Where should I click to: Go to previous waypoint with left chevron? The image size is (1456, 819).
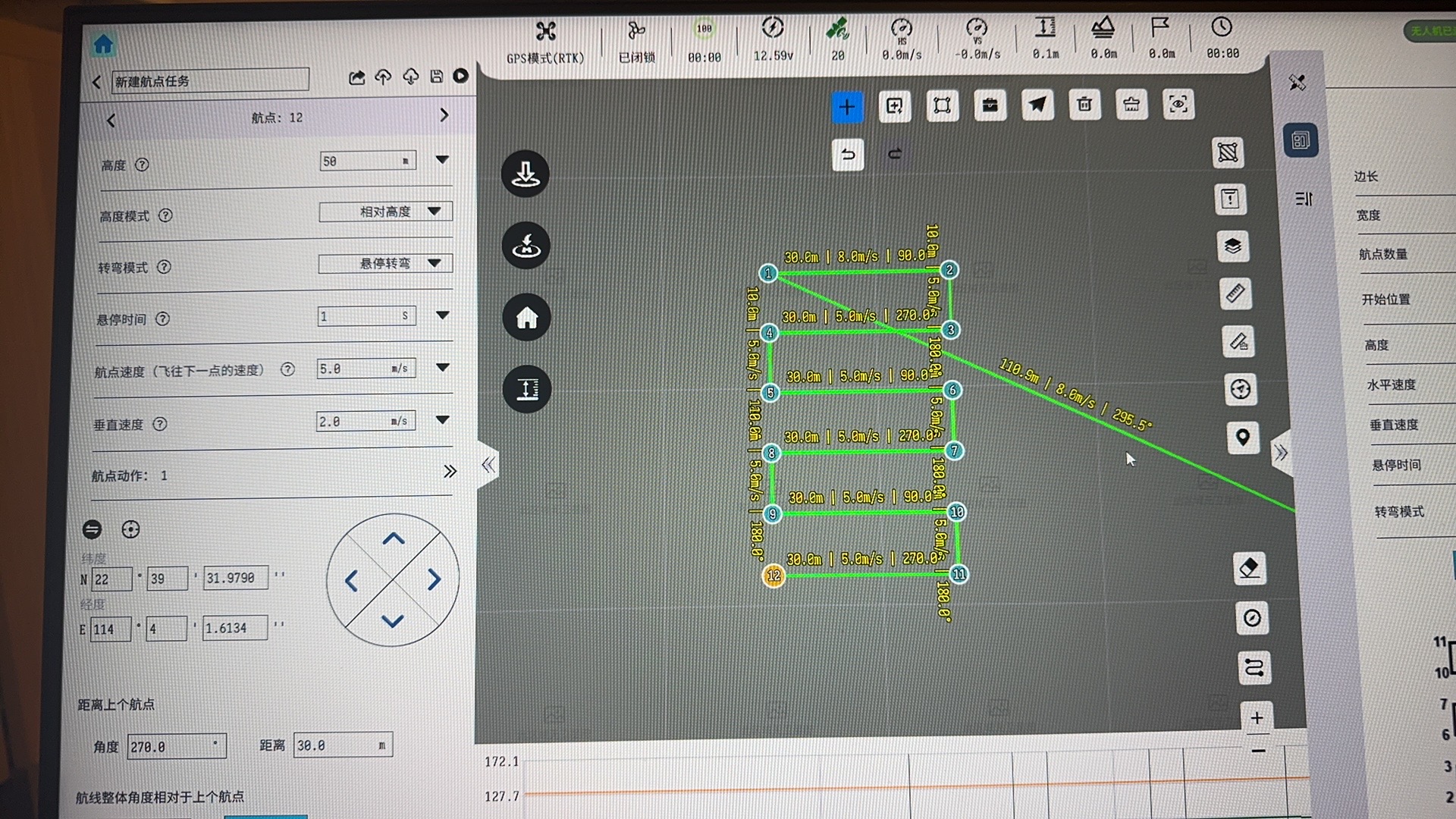click(111, 121)
